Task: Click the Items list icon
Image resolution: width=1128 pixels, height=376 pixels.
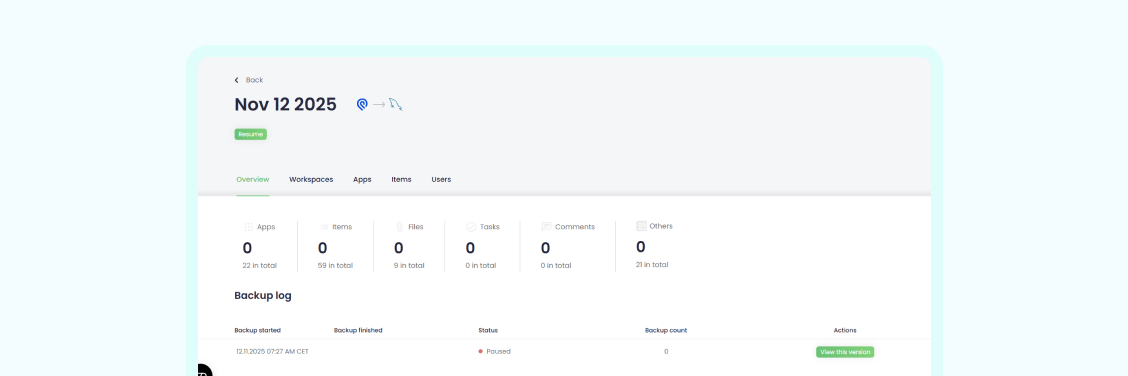Action: coord(324,226)
